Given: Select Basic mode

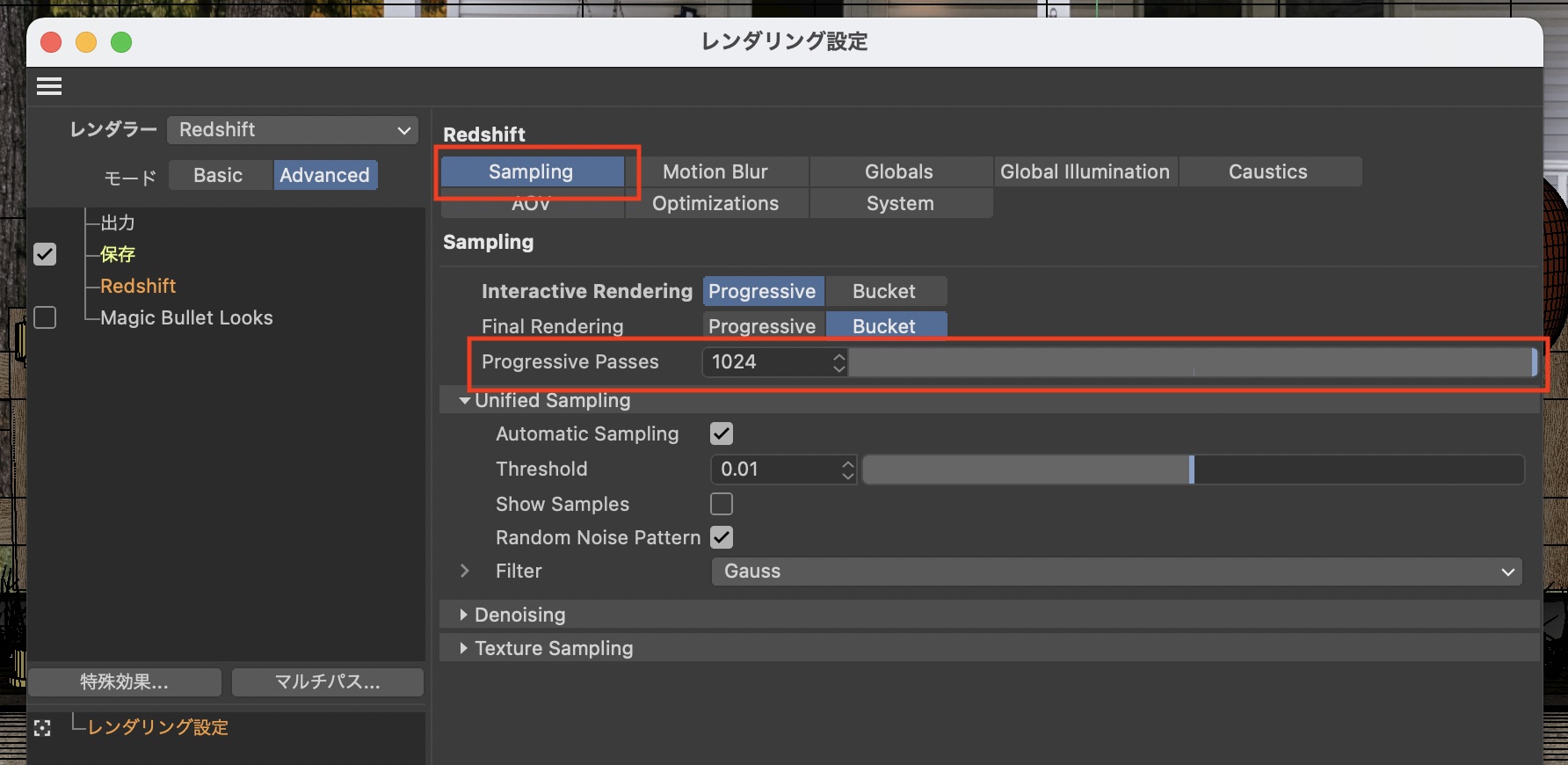Looking at the screenshot, I should (218, 175).
